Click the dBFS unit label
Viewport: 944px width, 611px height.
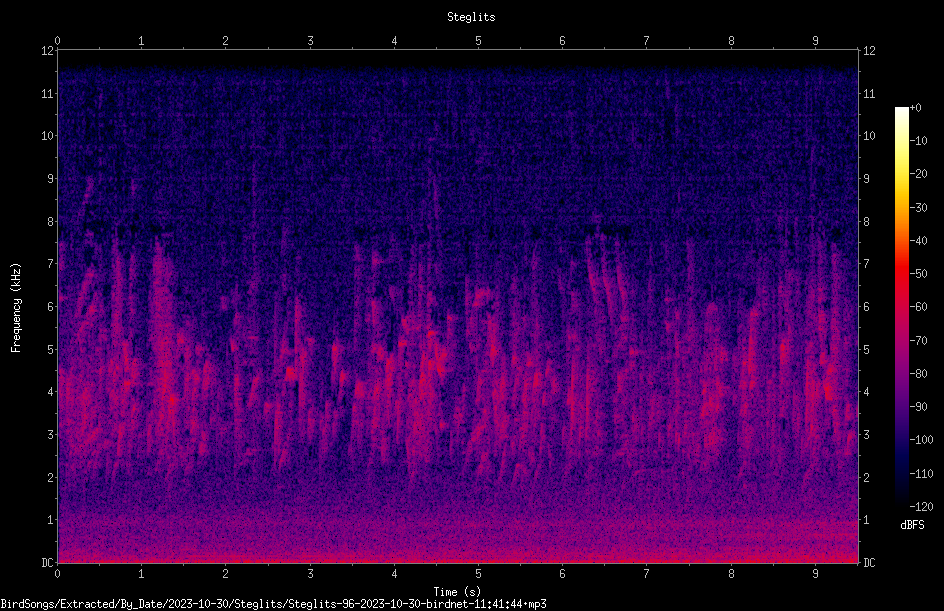point(912,525)
